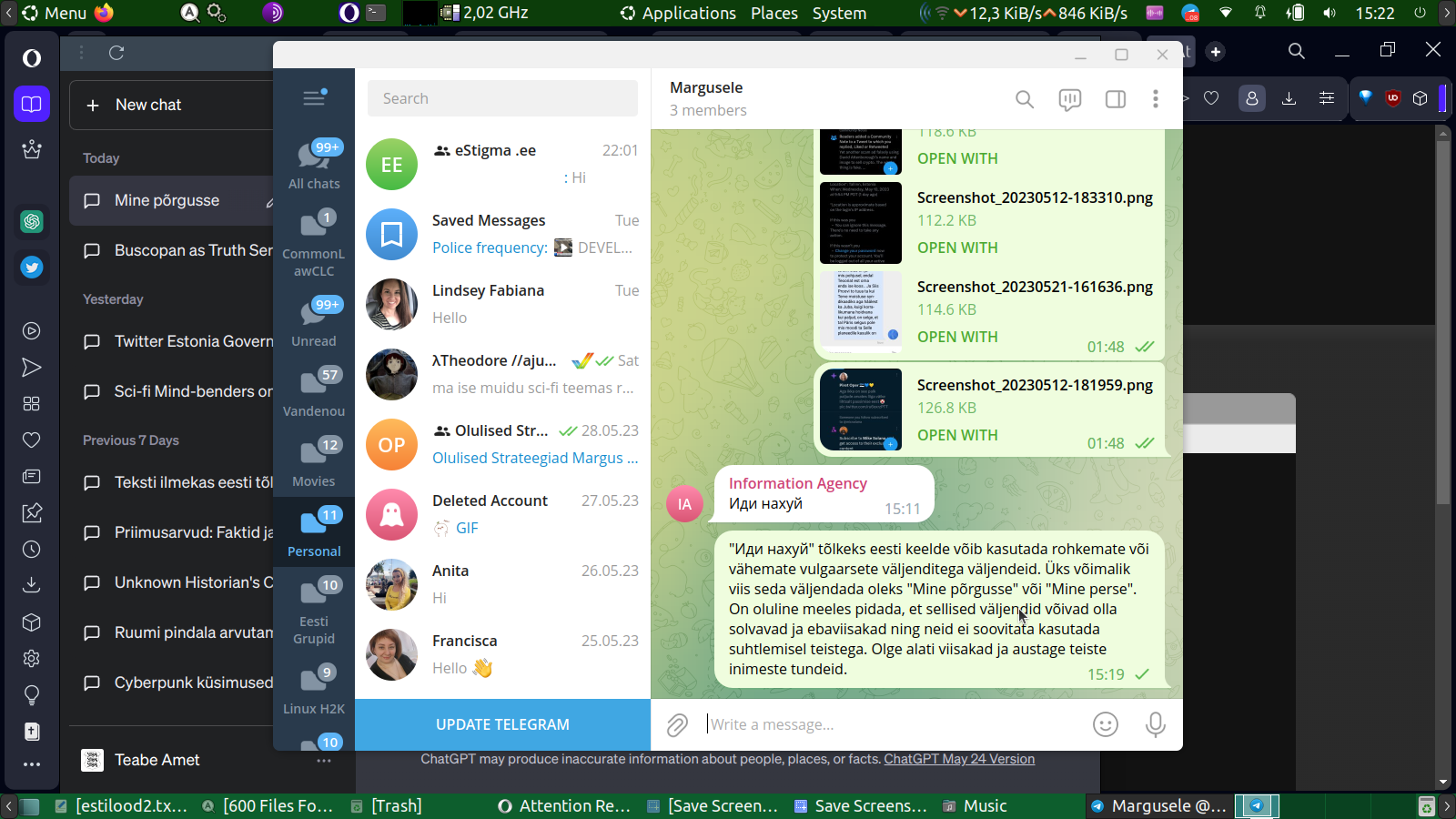
Task: Click the Telegram Search box
Action: click(x=502, y=98)
